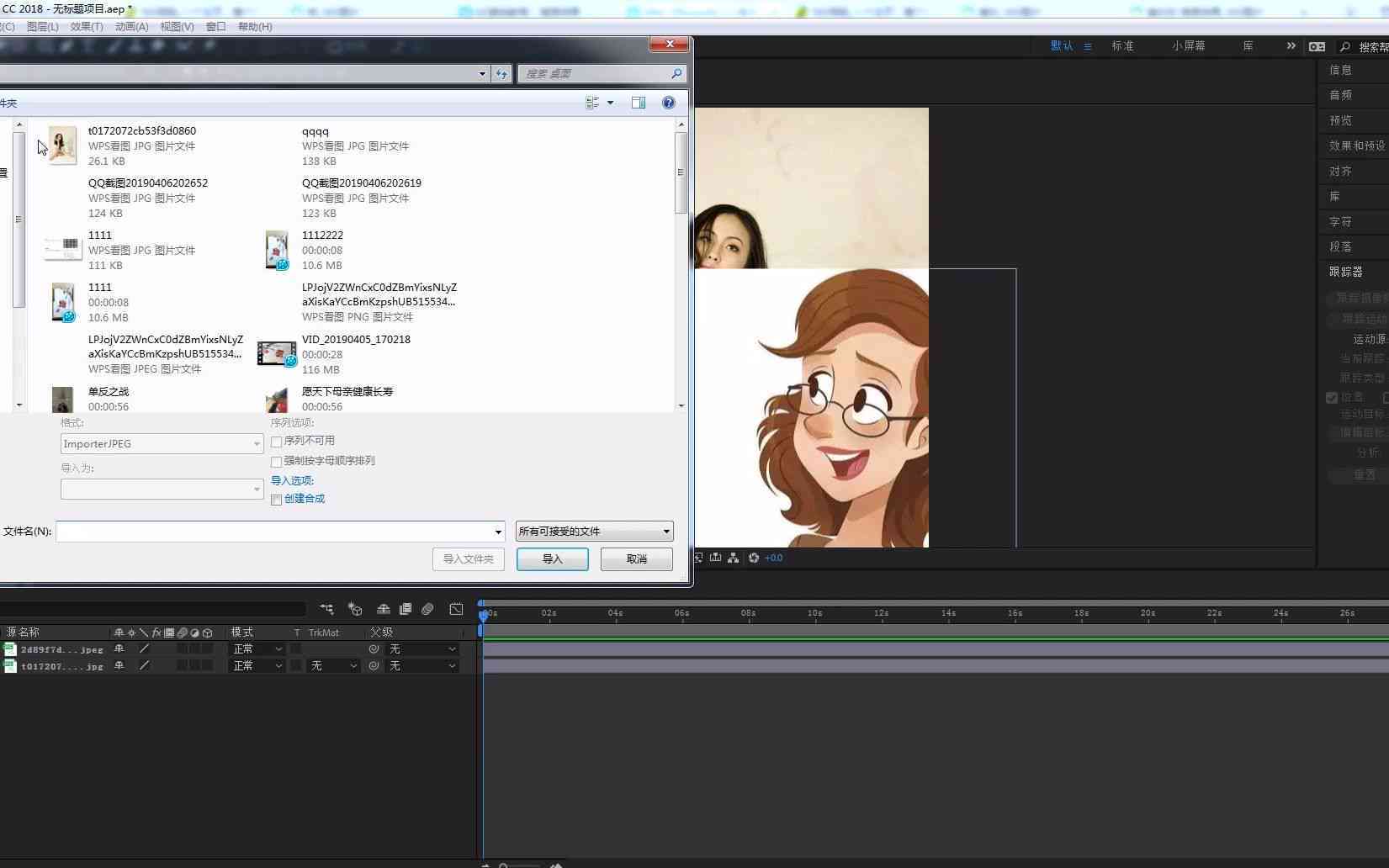Click the search magnifier in the import dialog
Screen dimensions: 1389x868
[676, 74]
